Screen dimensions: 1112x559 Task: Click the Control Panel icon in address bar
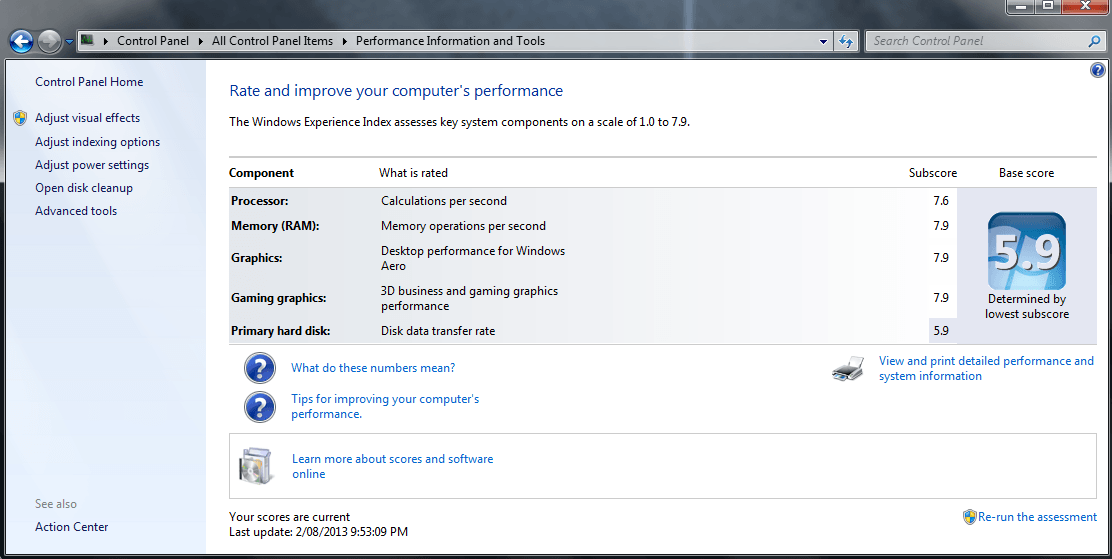(87, 40)
